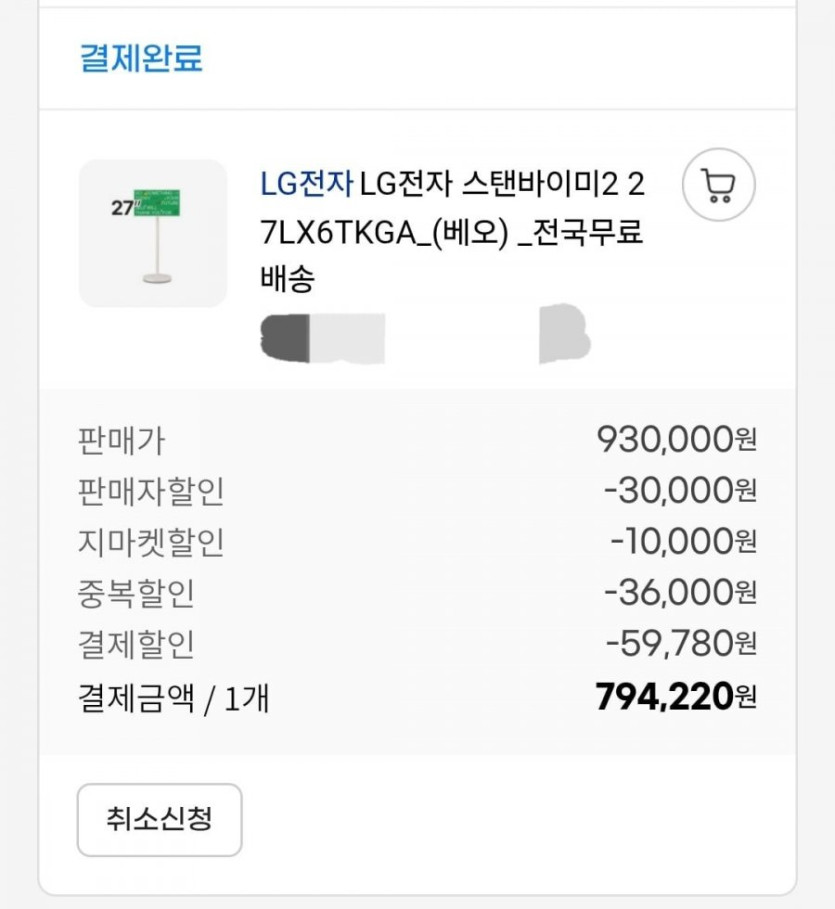Click the -30,000원 seller discount amount
This screenshot has width=835, height=909.
click(680, 490)
